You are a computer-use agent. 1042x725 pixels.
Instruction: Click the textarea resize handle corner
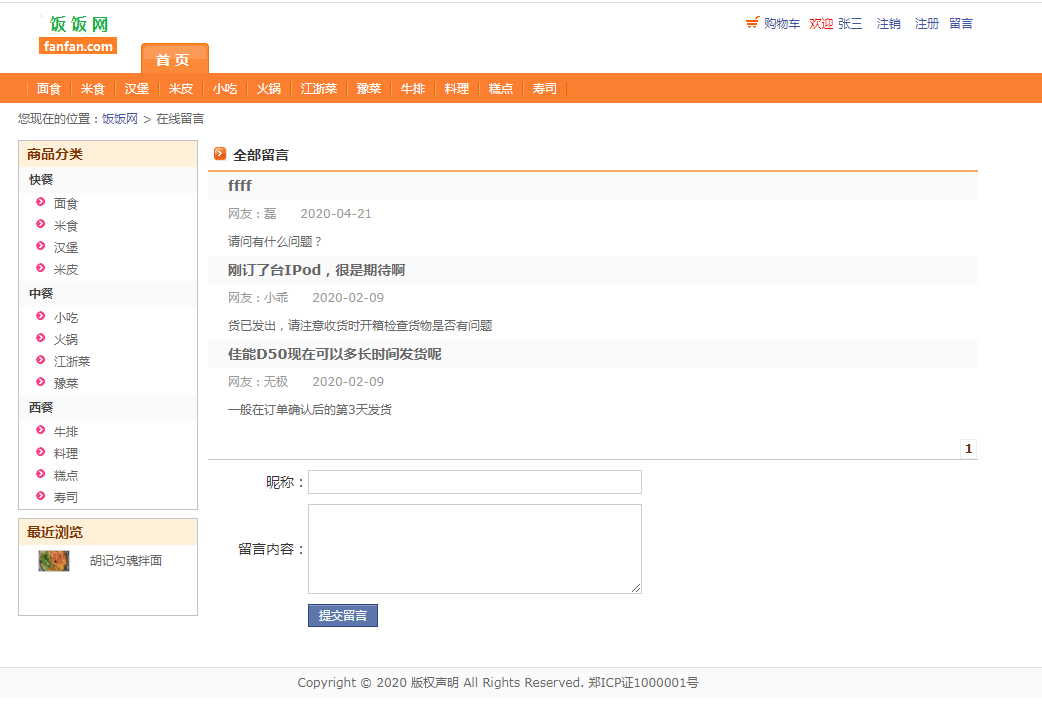point(636,588)
